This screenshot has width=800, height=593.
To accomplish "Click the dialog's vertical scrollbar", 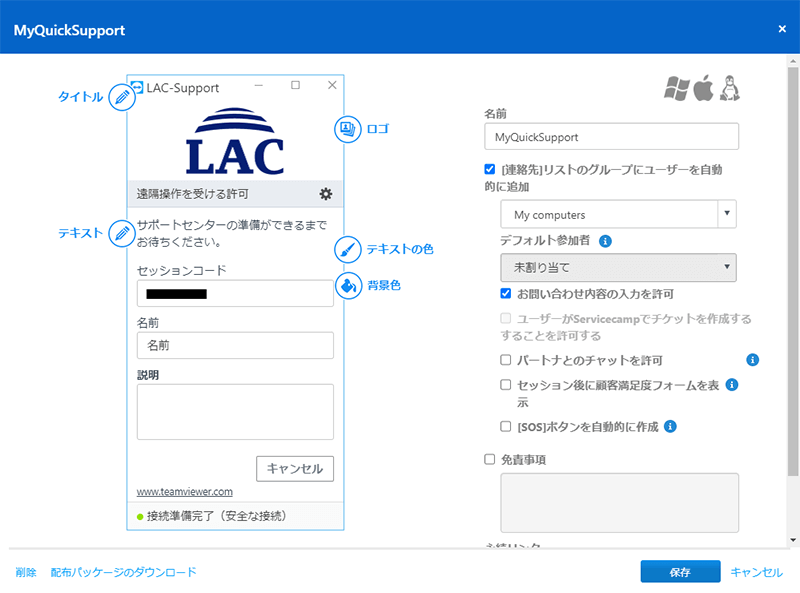I will click(792, 270).
